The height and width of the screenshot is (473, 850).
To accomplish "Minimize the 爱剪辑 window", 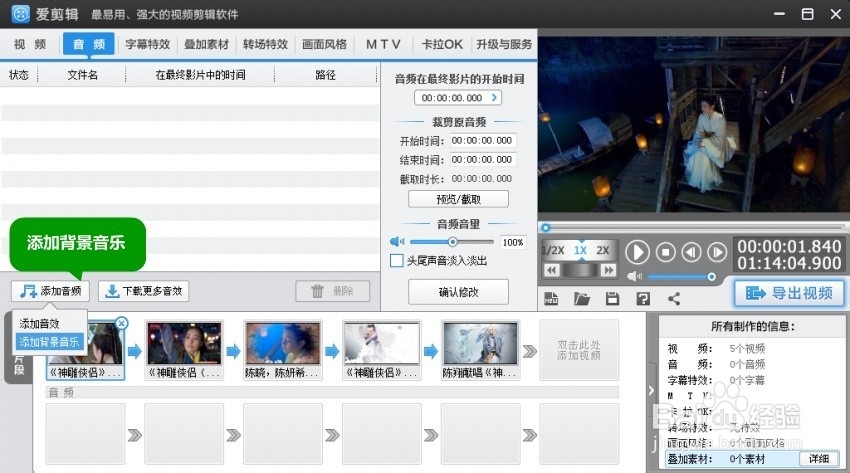I will pyautogui.click(x=780, y=14).
